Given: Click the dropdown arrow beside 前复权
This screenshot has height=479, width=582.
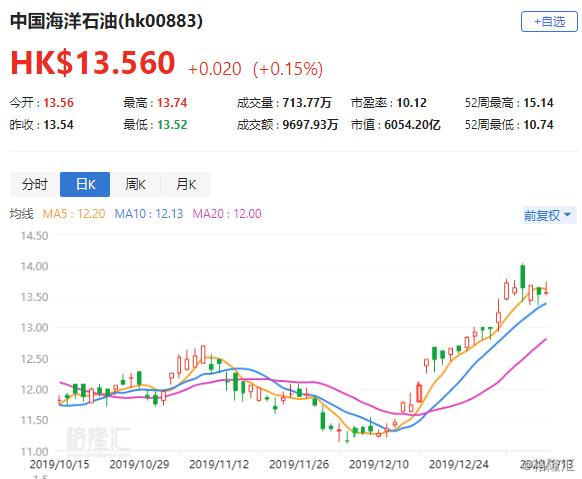Looking at the screenshot, I should 567,214.
